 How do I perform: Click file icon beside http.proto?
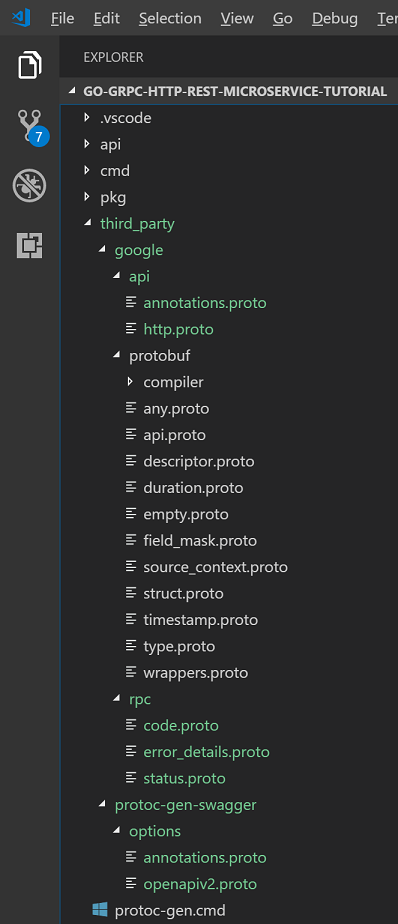(131, 329)
